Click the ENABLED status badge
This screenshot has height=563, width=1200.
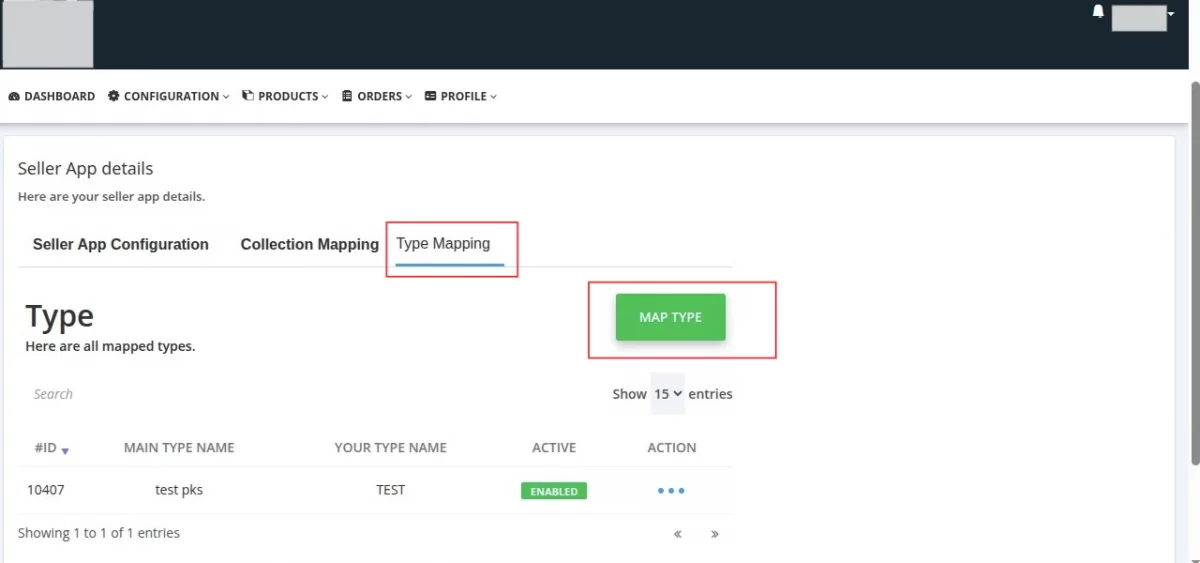(x=554, y=491)
